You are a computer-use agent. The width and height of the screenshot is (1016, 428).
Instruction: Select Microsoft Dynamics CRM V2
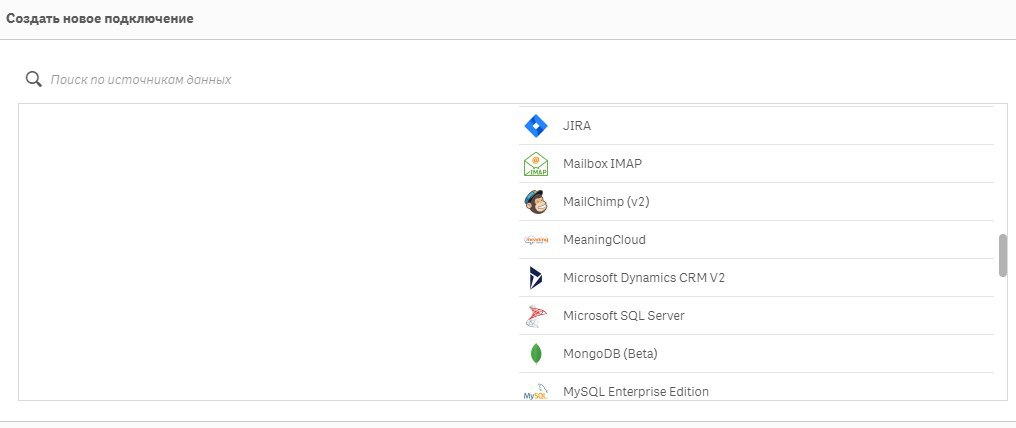point(756,278)
